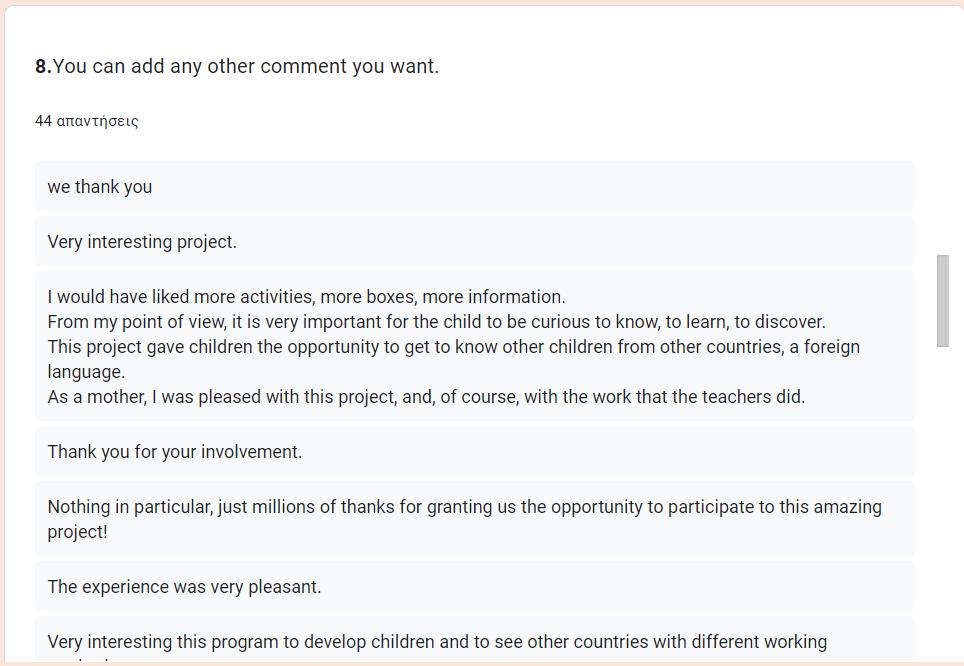Viewport: 964px width, 666px height.
Task: Click the response starting "Nothing in particular"
Action: click(464, 507)
